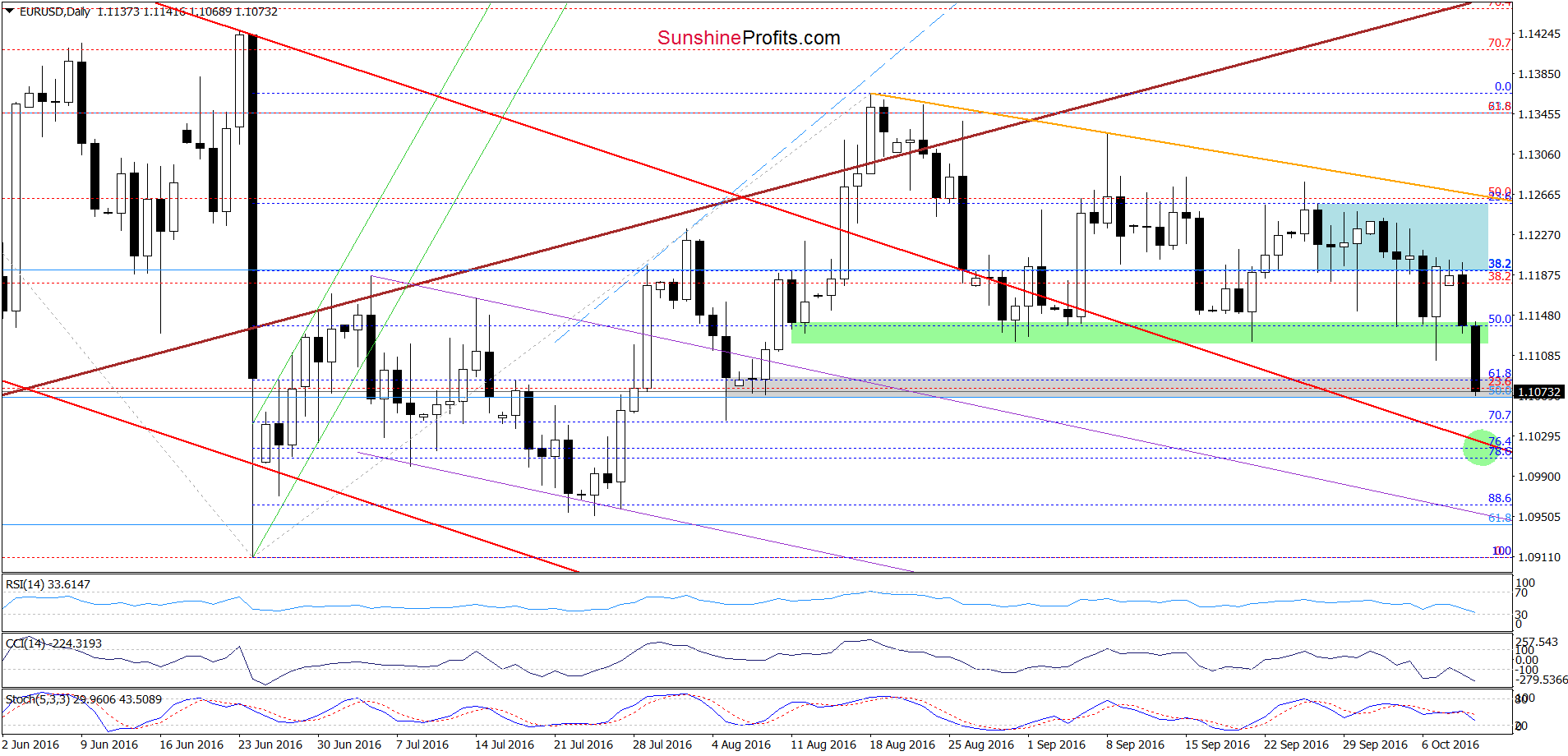Select the current price label 1.10732
This screenshot has width=1568, height=756.
[1538, 392]
